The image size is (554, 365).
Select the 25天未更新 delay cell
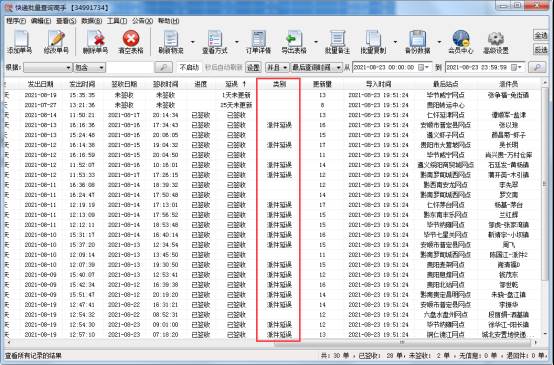click(236, 105)
